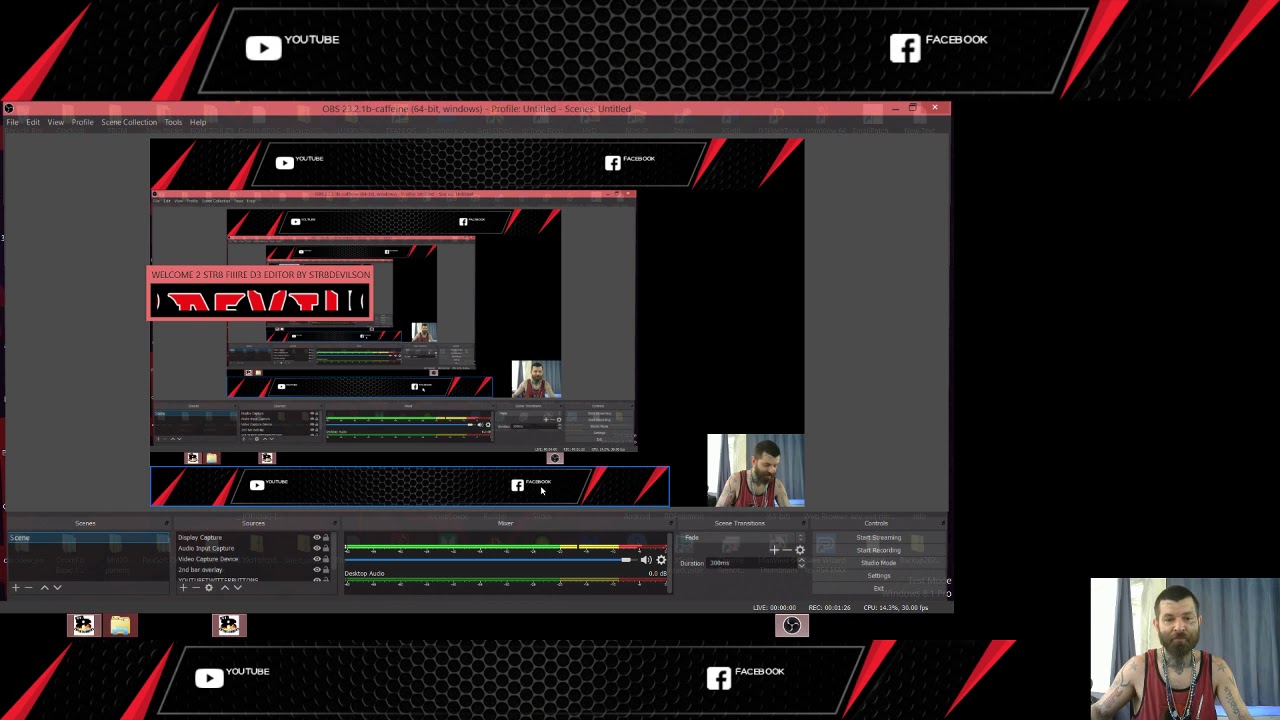Image resolution: width=1280 pixels, height=720 pixels.
Task: Click the Facebook logo in the bottom overlay
Action: (x=719, y=678)
